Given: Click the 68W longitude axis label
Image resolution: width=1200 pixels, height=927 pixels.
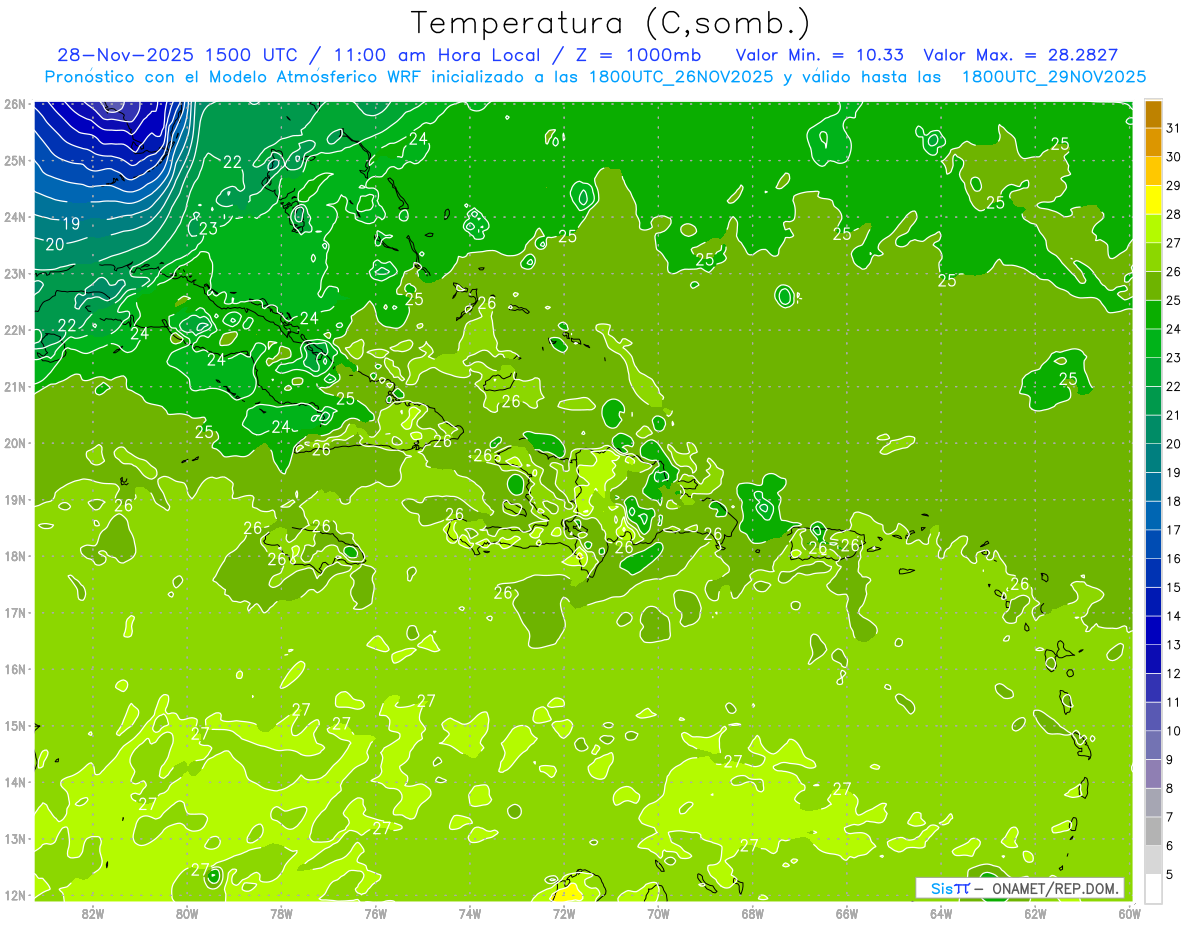Looking at the screenshot, I should pos(753,912).
